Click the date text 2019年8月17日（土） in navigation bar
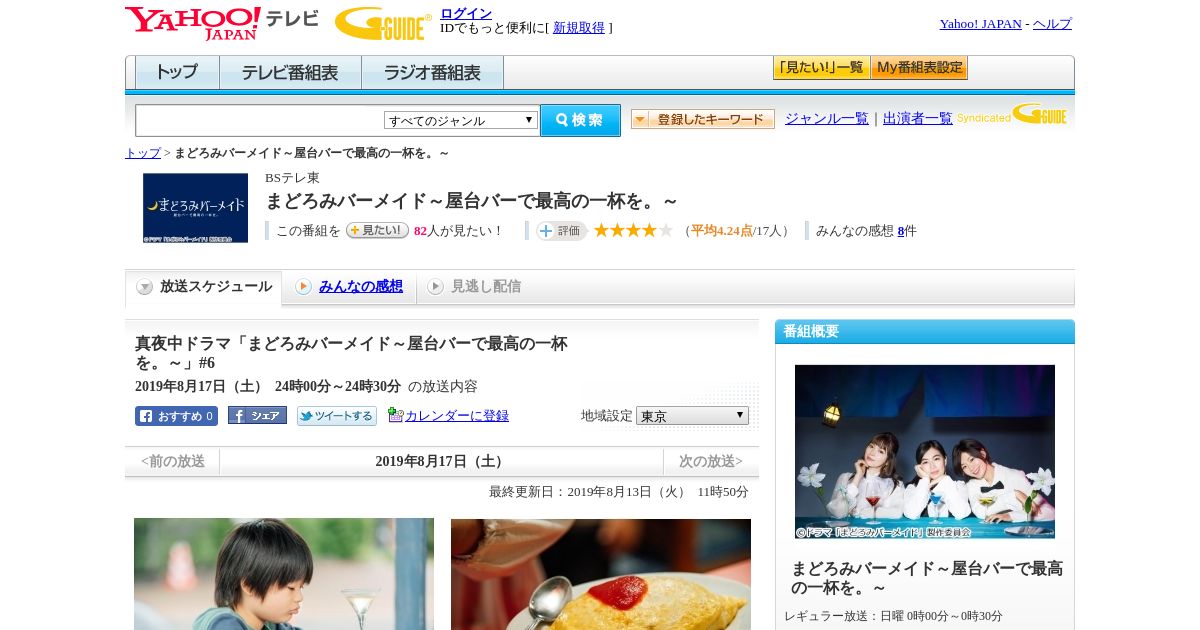The image size is (1200, 630). 441,461
